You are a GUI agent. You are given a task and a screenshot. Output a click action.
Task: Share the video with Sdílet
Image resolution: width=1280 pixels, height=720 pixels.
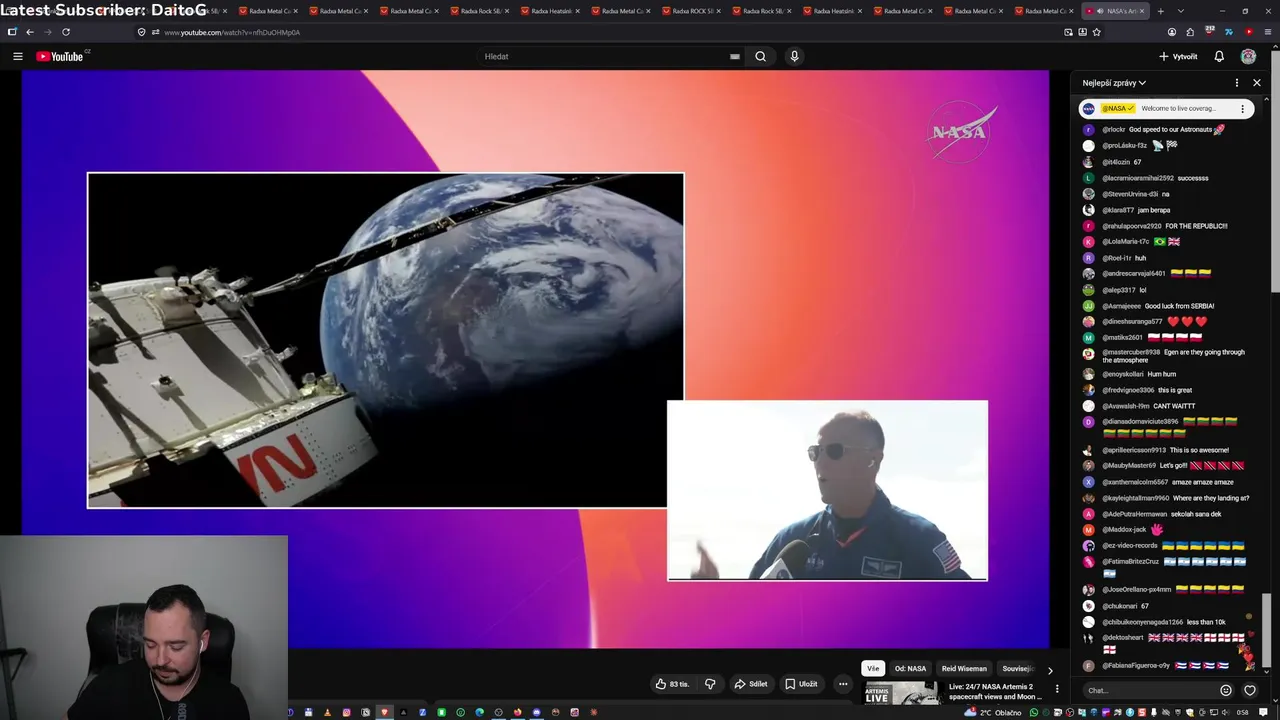751,684
